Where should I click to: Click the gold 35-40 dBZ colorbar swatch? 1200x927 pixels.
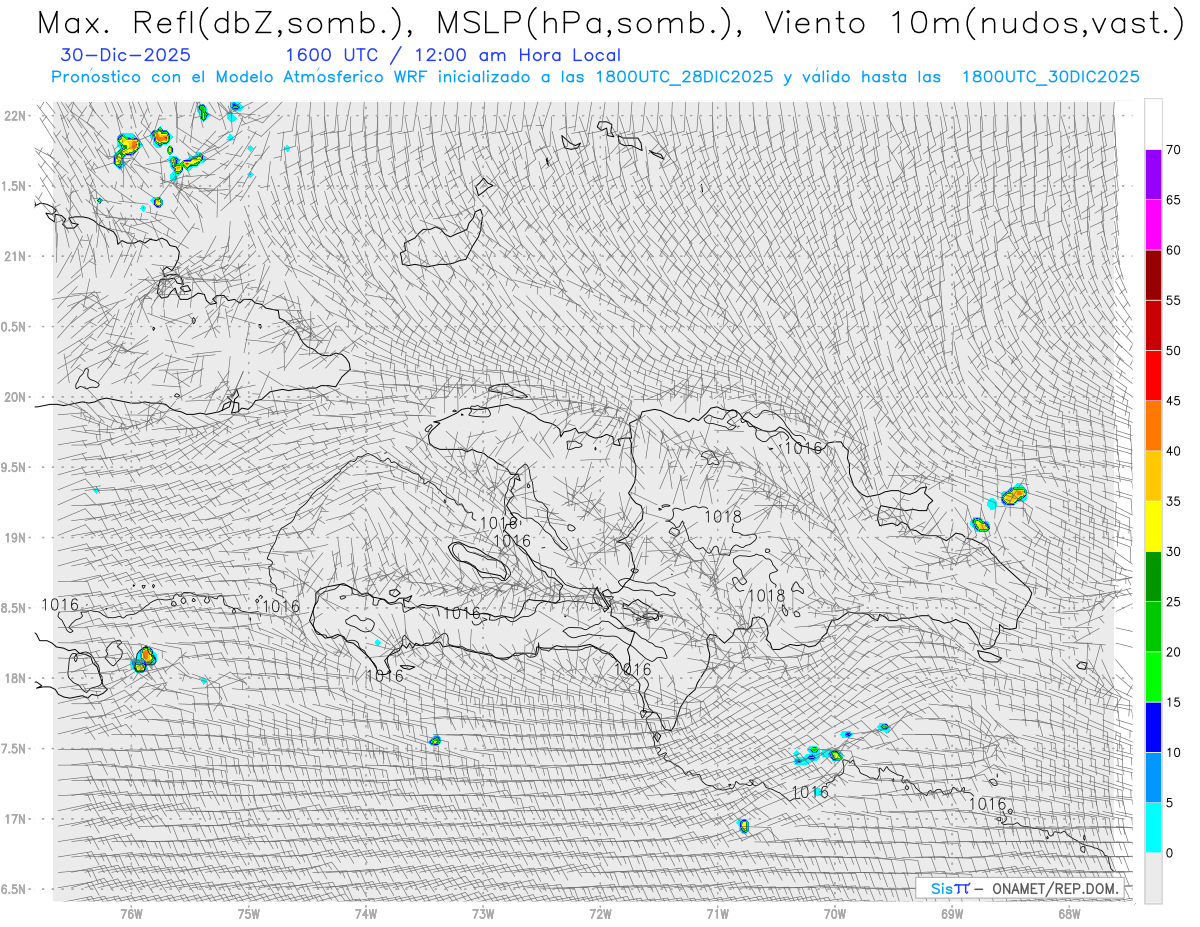click(x=1153, y=476)
